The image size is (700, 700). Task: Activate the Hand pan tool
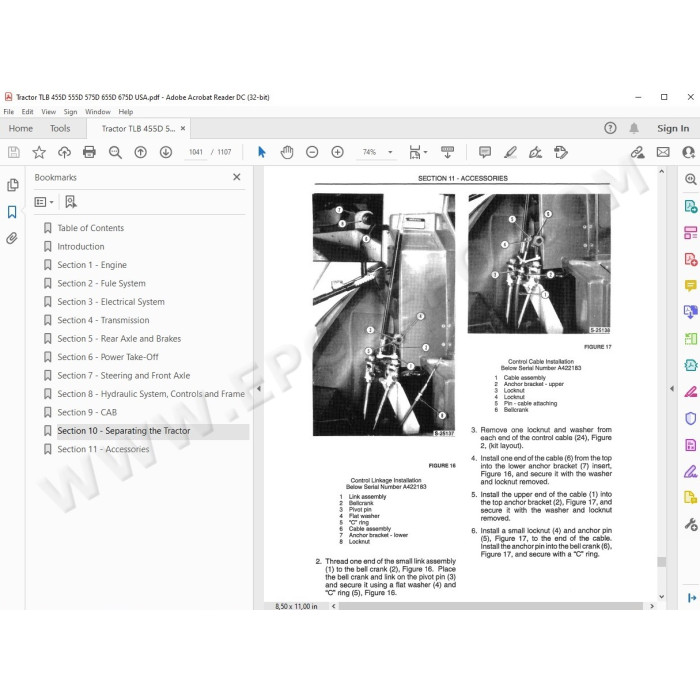[x=287, y=152]
